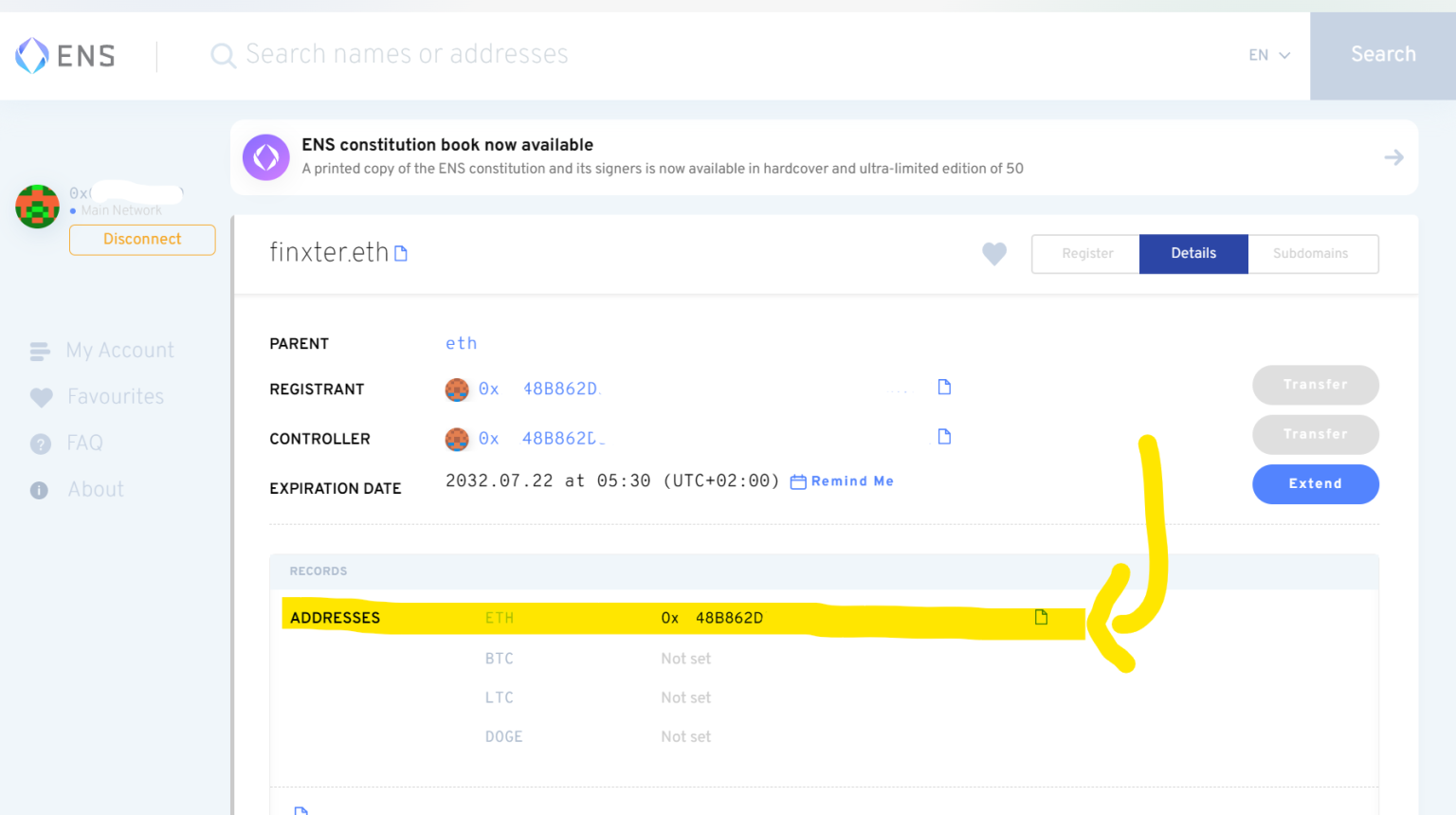This screenshot has width=1456, height=815.
Task: Open the EN language dropdown
Action: point(1269,55)
